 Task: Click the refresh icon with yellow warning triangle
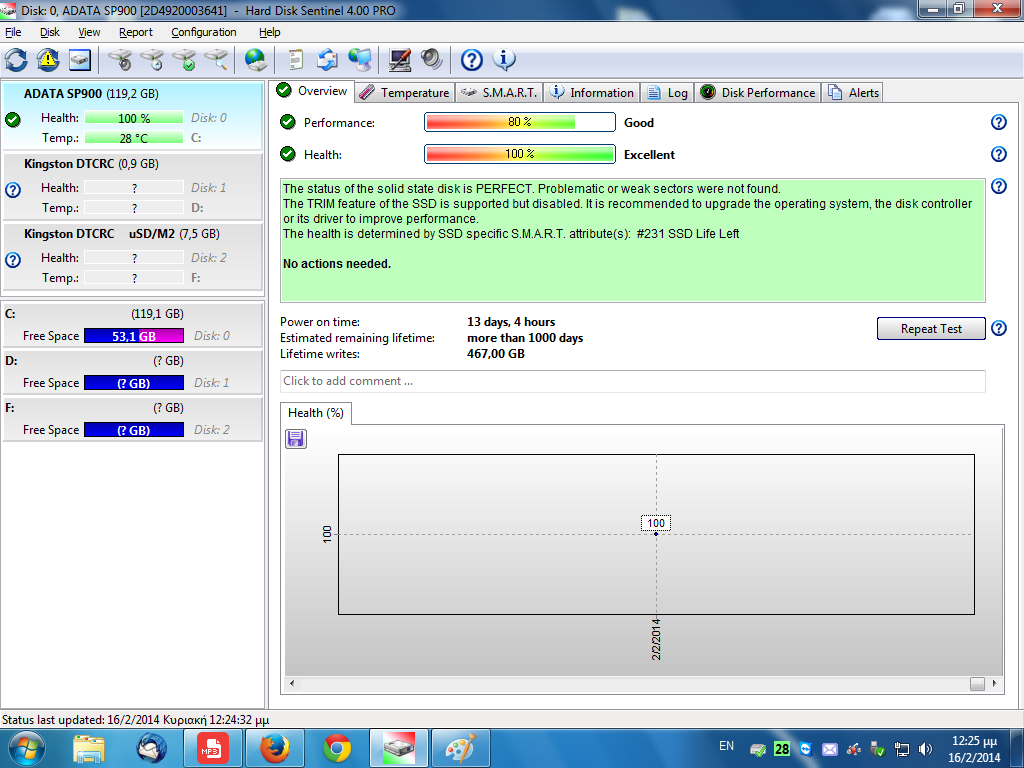(48, 60)
